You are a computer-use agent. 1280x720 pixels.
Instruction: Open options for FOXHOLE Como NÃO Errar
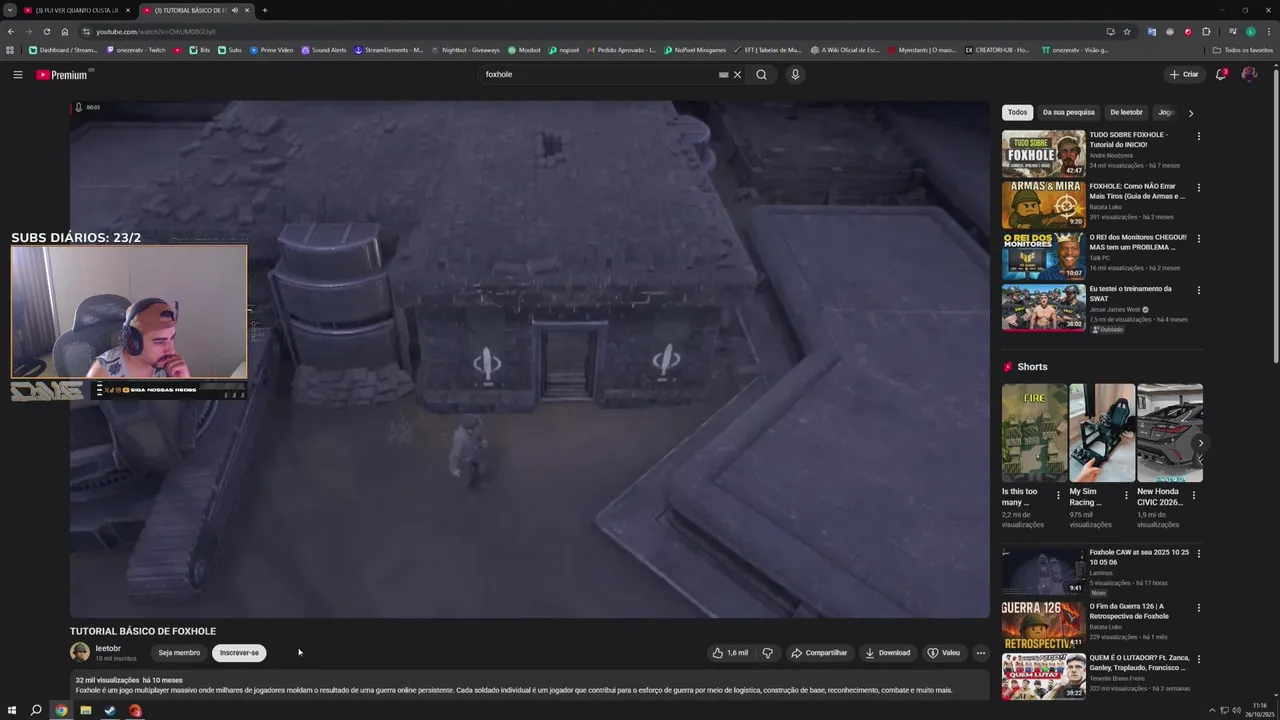1199,188
